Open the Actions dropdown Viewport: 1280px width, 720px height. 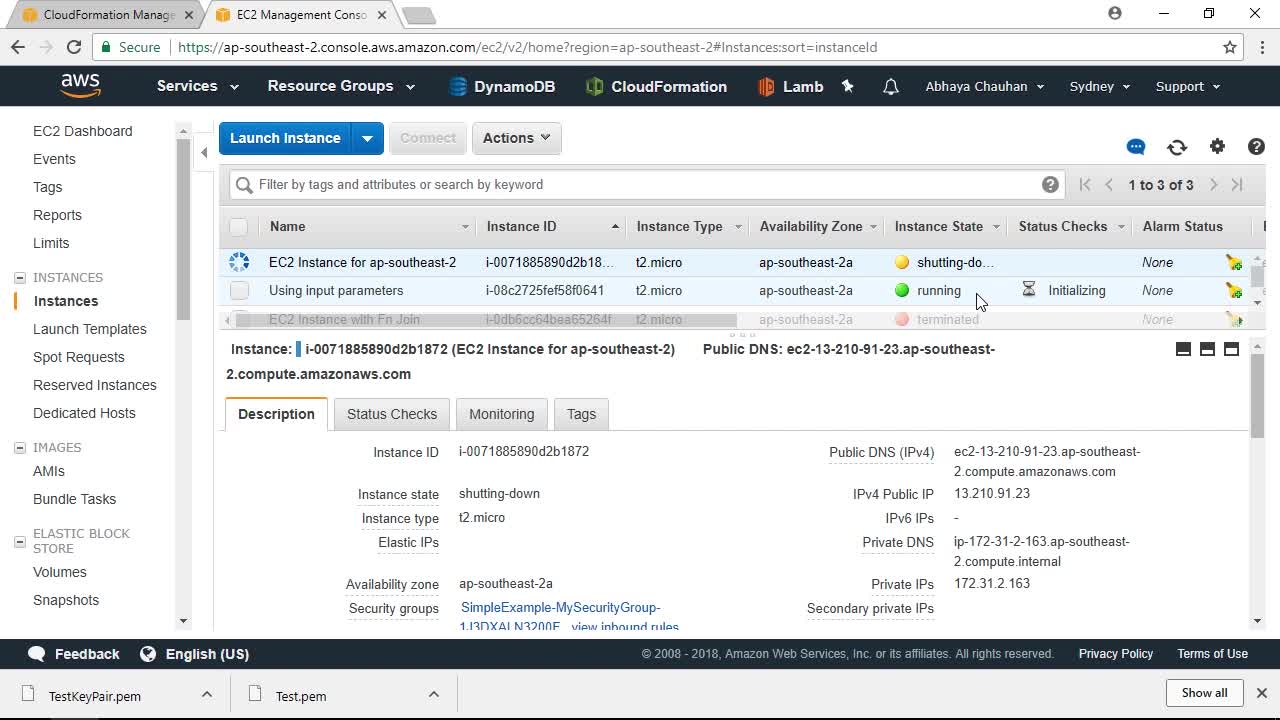(516, 138)
